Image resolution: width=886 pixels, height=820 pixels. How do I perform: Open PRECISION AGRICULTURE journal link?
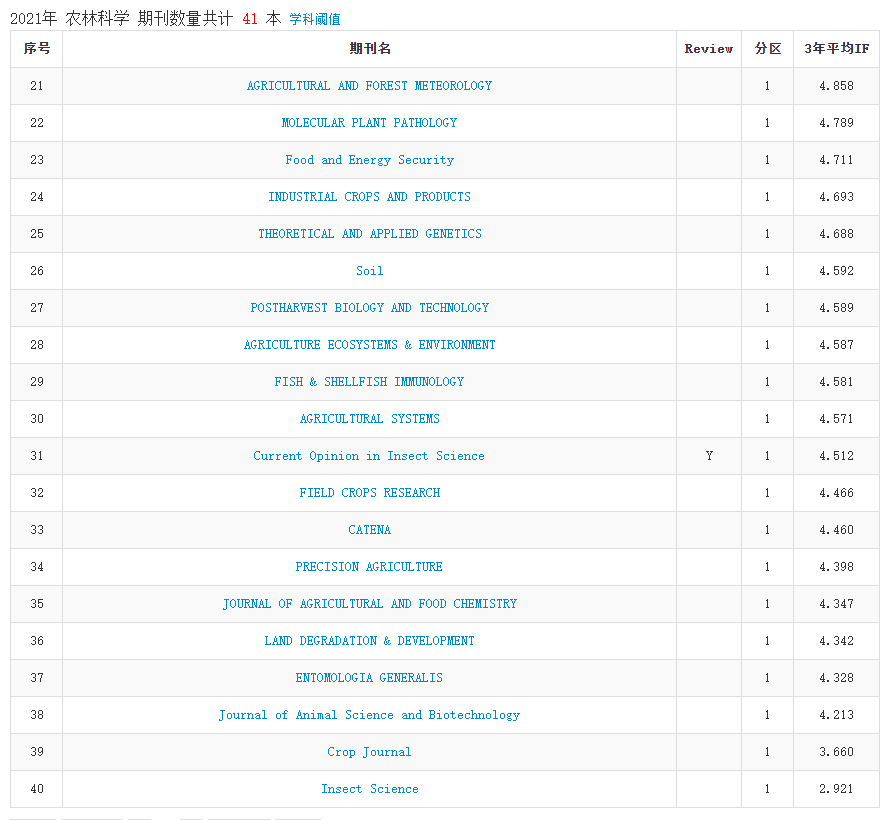point(370,567)
